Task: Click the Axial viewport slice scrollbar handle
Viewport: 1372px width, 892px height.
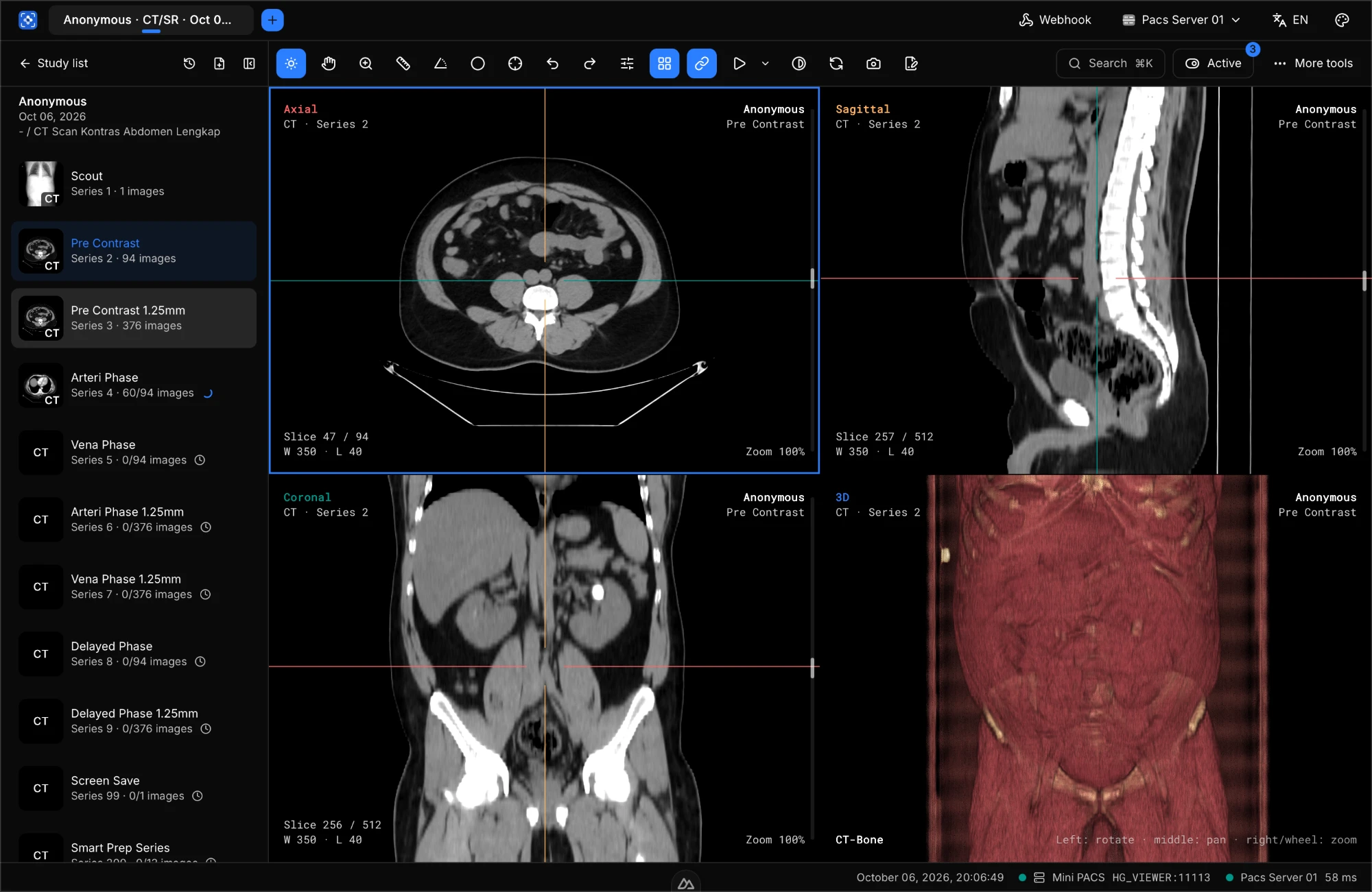Action: click(812, 278)
